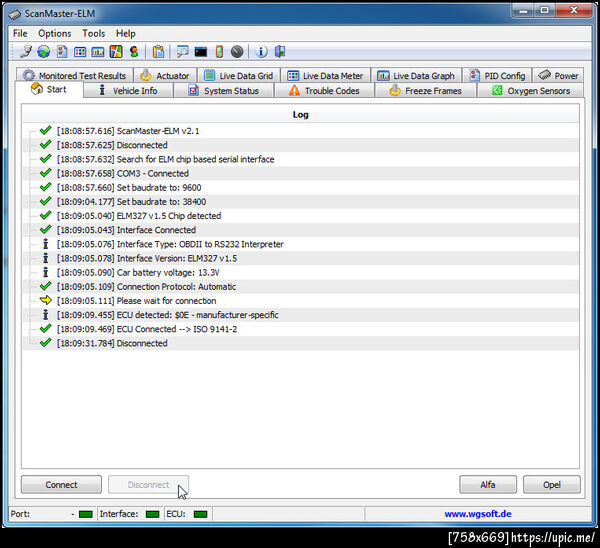The width and height of the screenshot is (600, 548).
Task: Select the 'Interface Connected' log entry
Action: click(300, 230)
